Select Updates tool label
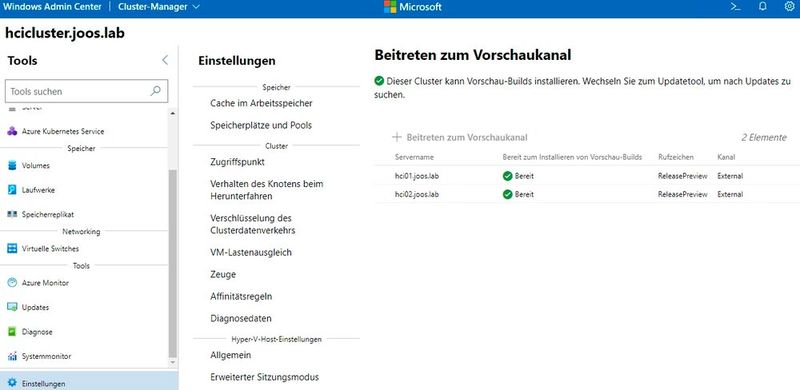800x390 pixels. [x=35, y=307]
